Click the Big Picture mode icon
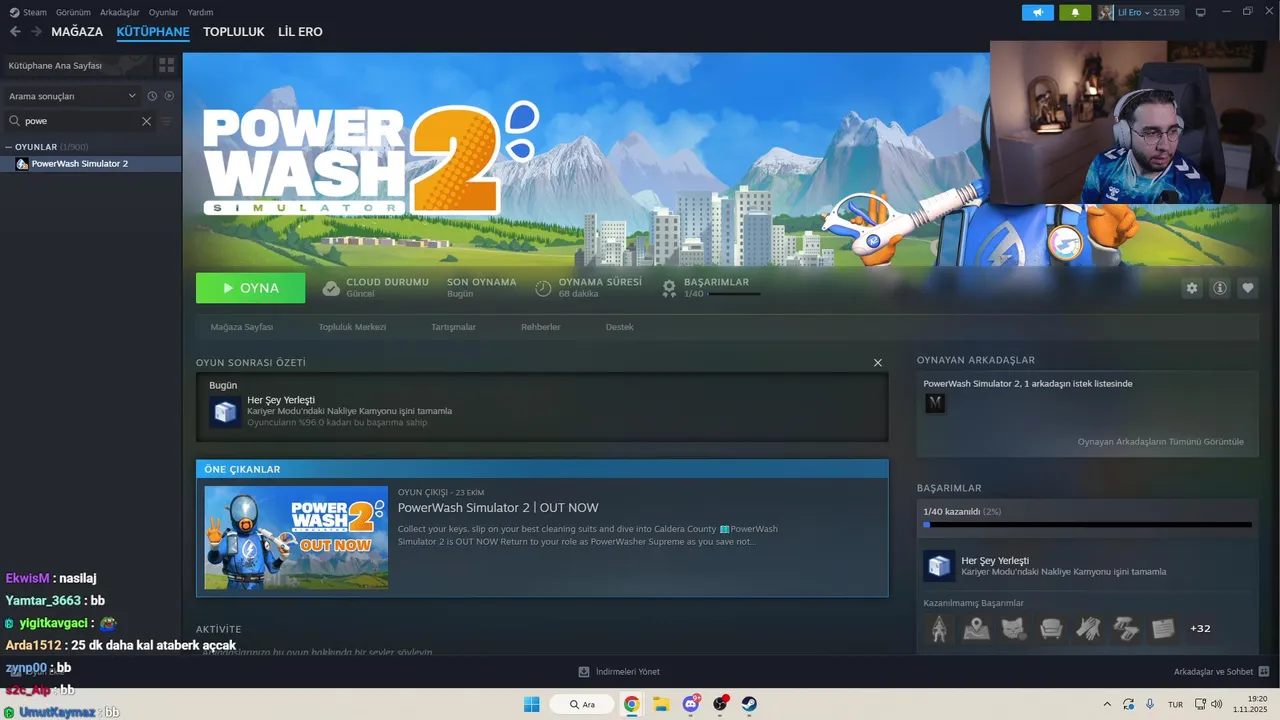The height and width of the screenshot is (720, 1280). tap(1201, 12)
